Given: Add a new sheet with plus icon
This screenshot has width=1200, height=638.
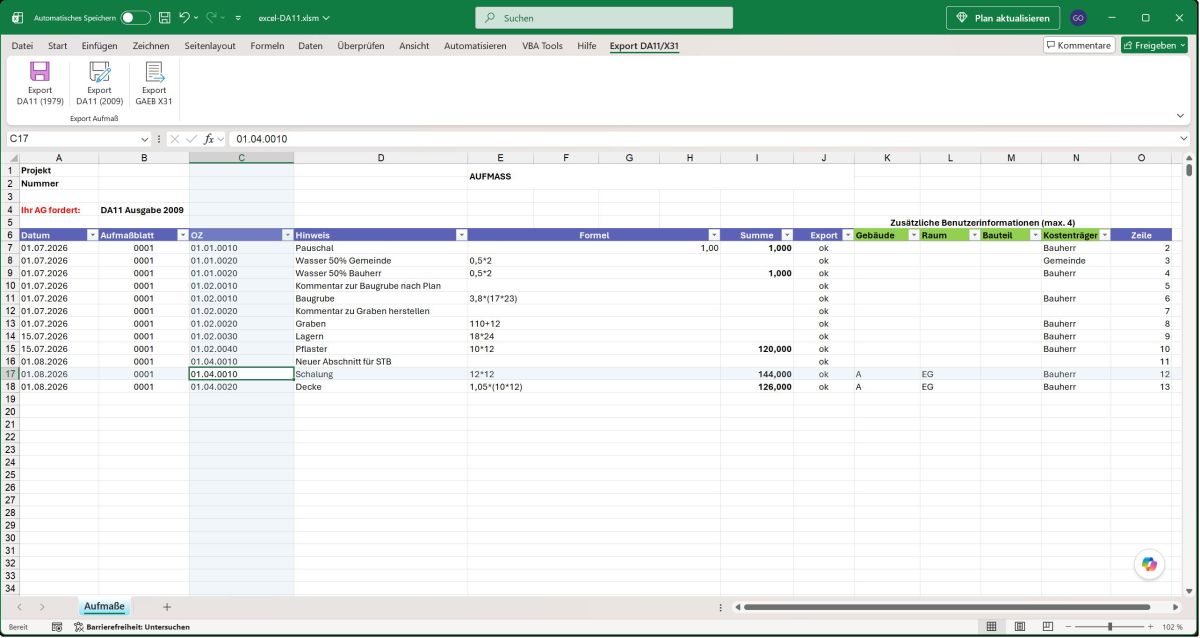Looking at the screenshot, I should coord(167,607).
